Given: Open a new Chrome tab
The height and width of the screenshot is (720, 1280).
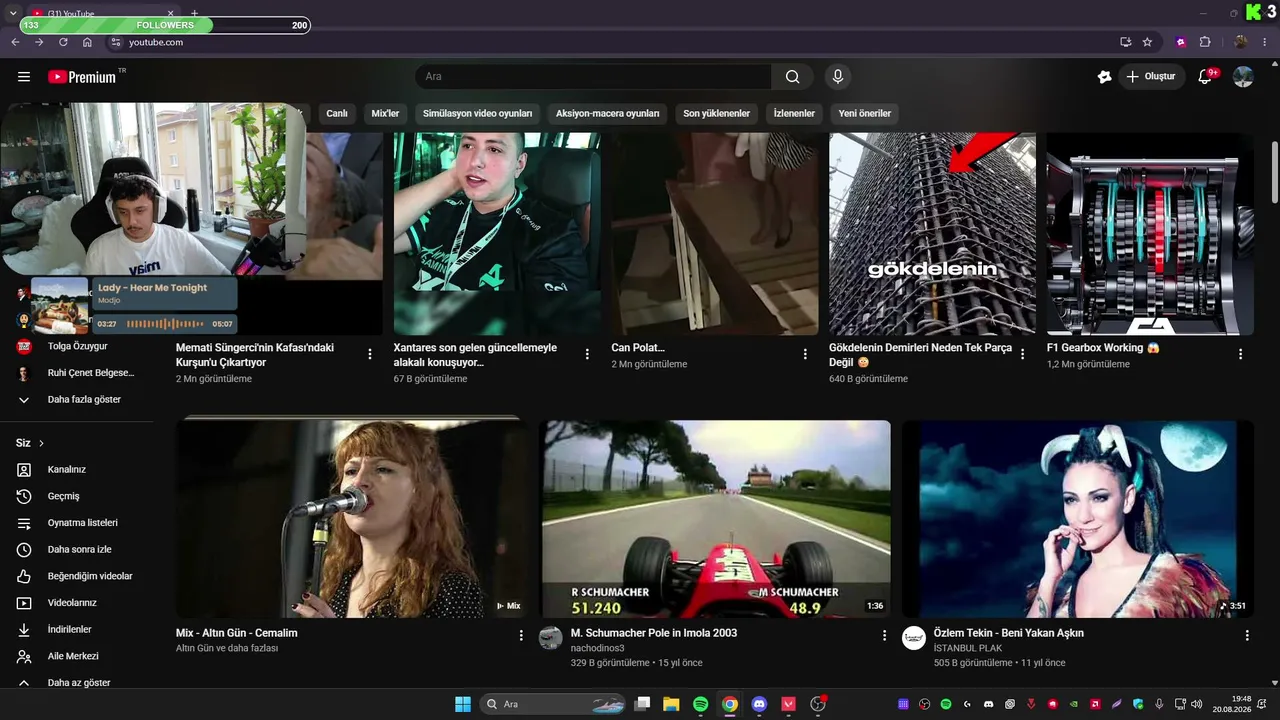Looking at the screenshot, I should [194, 14].
